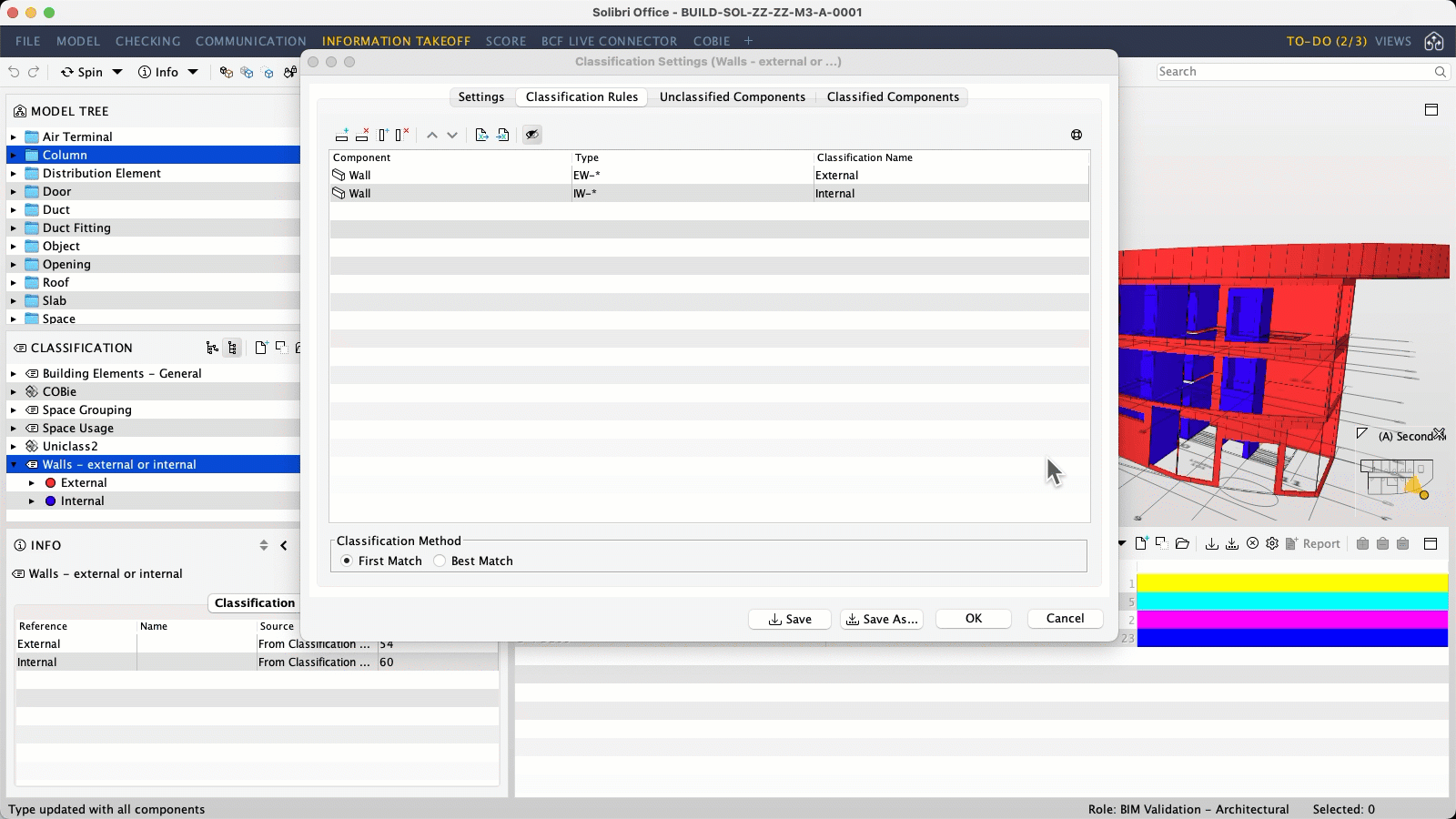Click the export rules to Excel icon
Viewport: 1456px width, 819px height.
[x=503, y=135]
